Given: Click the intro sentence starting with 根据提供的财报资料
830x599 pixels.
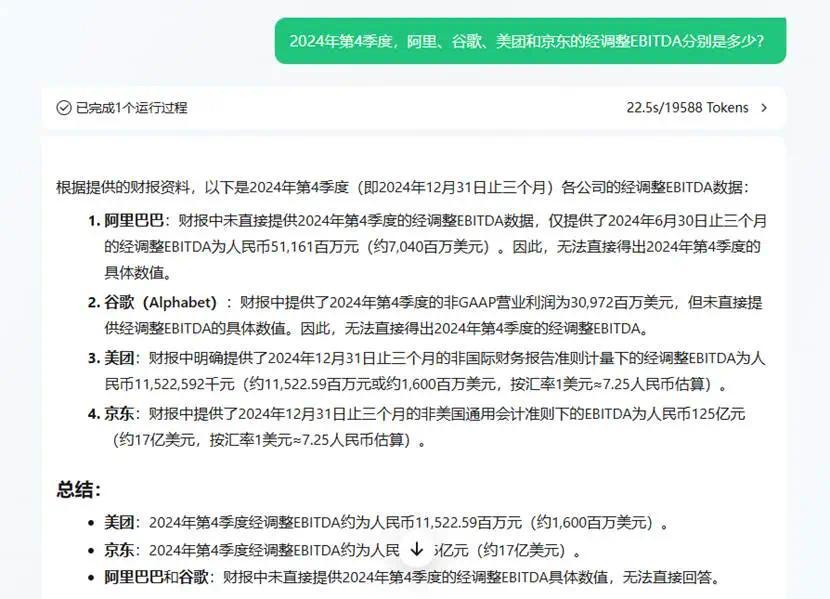Looking at the screenshot, I should 402,187.
